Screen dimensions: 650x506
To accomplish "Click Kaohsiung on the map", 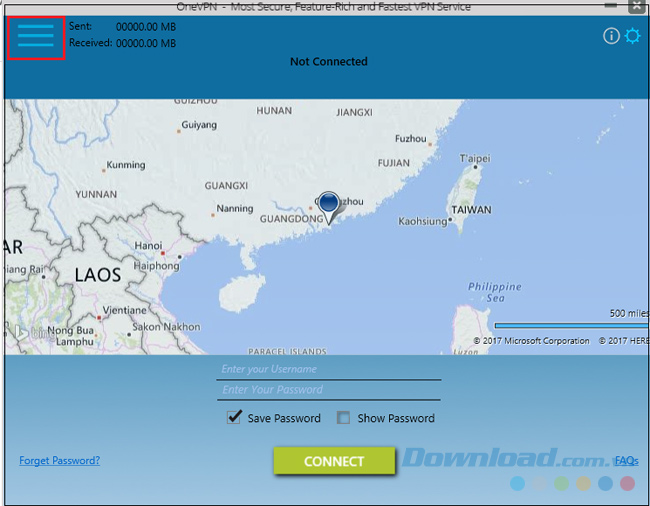I will tap(423, 221).
